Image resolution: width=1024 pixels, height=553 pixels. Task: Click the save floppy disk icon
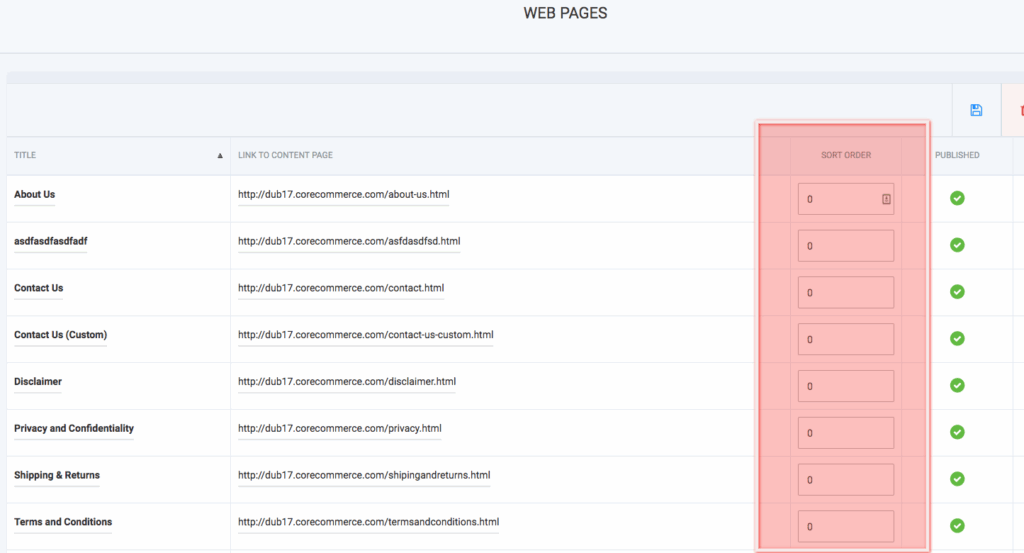[x=976, y=110]
